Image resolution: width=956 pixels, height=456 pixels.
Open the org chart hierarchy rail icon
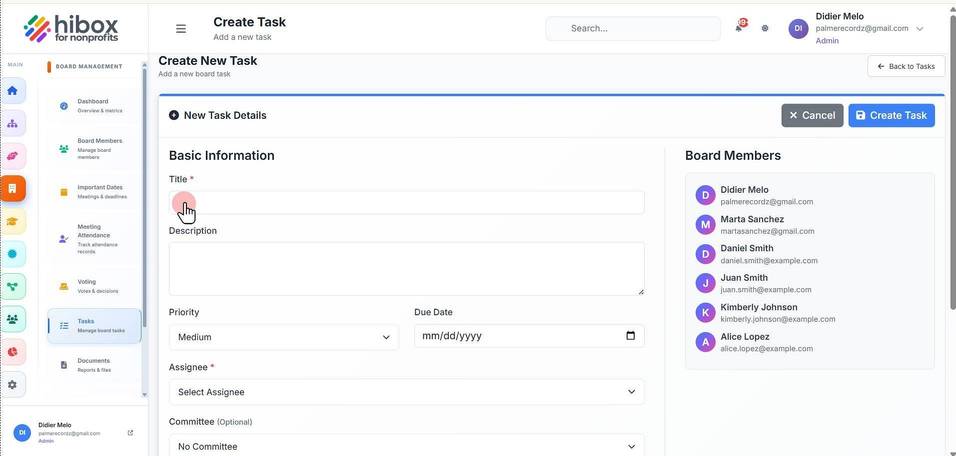click(12, 124)
